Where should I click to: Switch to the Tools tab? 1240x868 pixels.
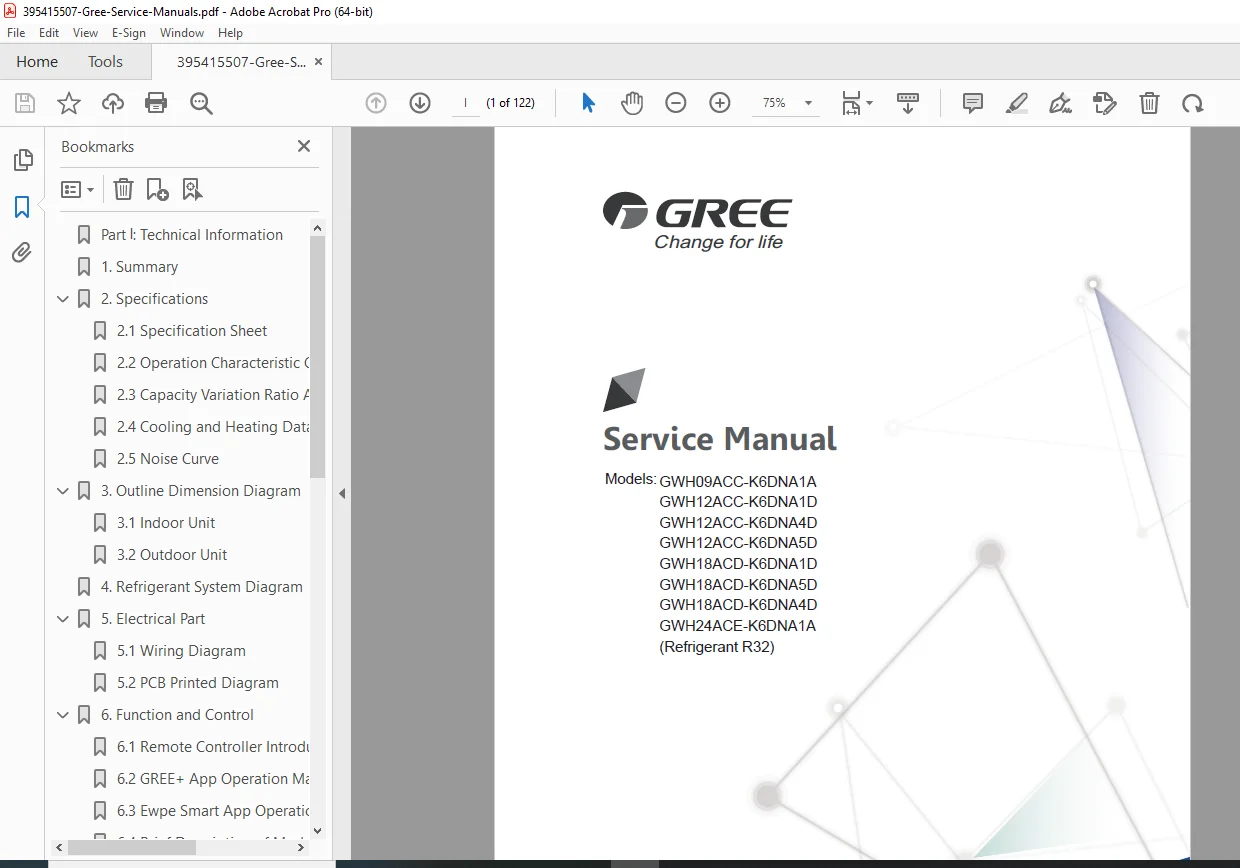click(105, 62)
